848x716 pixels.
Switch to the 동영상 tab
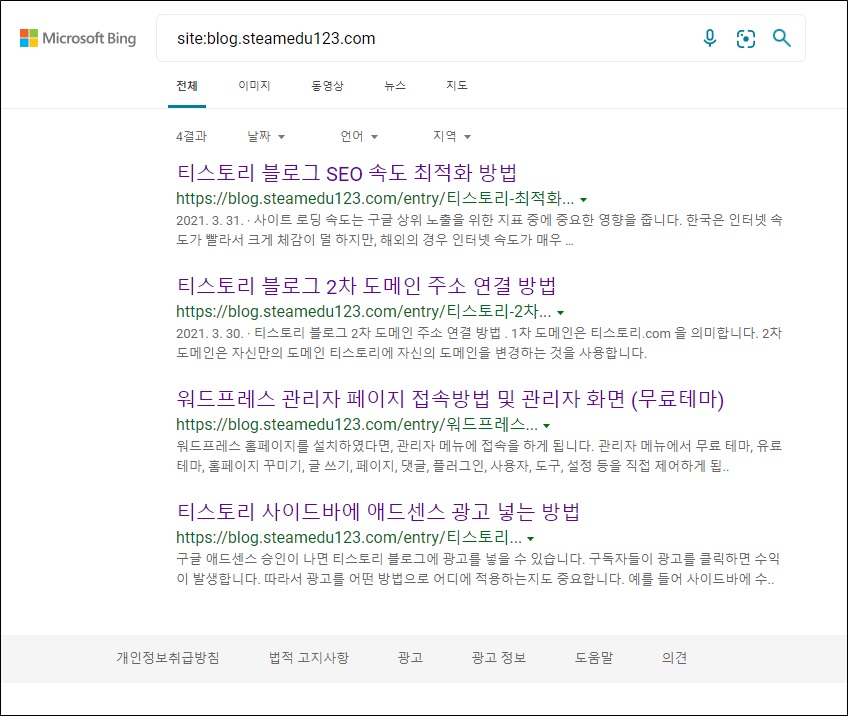coord(327,85)
